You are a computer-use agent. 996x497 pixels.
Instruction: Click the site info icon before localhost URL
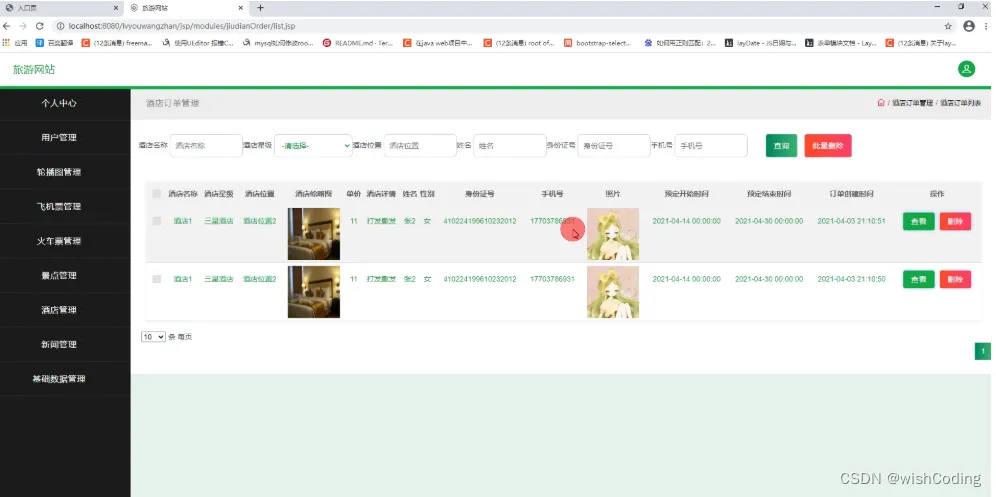point(60,26)
